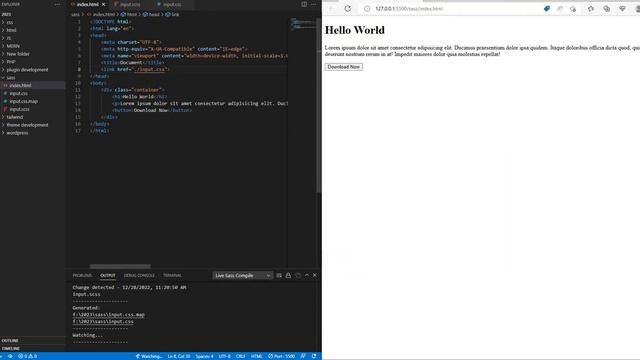Select the Output panel tab
This screenshot has width=640, height=360.
pyautogui.click(x=108, y=276)
